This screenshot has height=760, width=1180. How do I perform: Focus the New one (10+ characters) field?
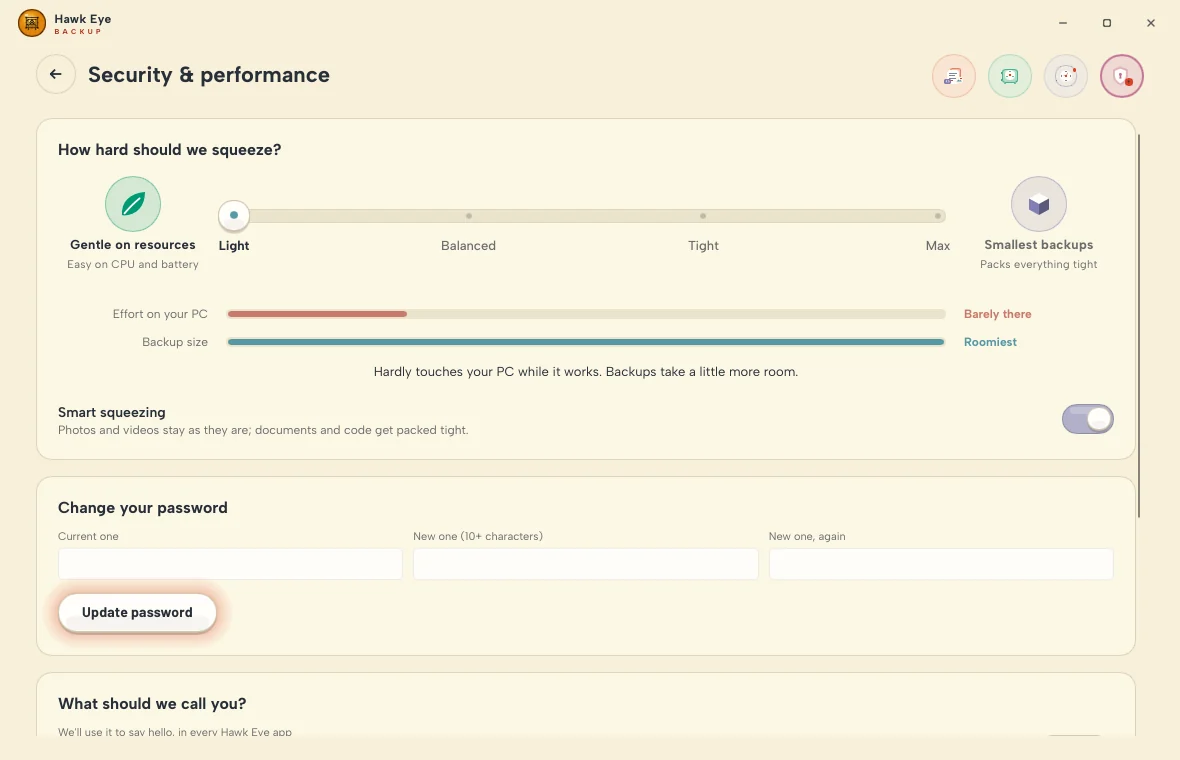[x=585, y=564]
